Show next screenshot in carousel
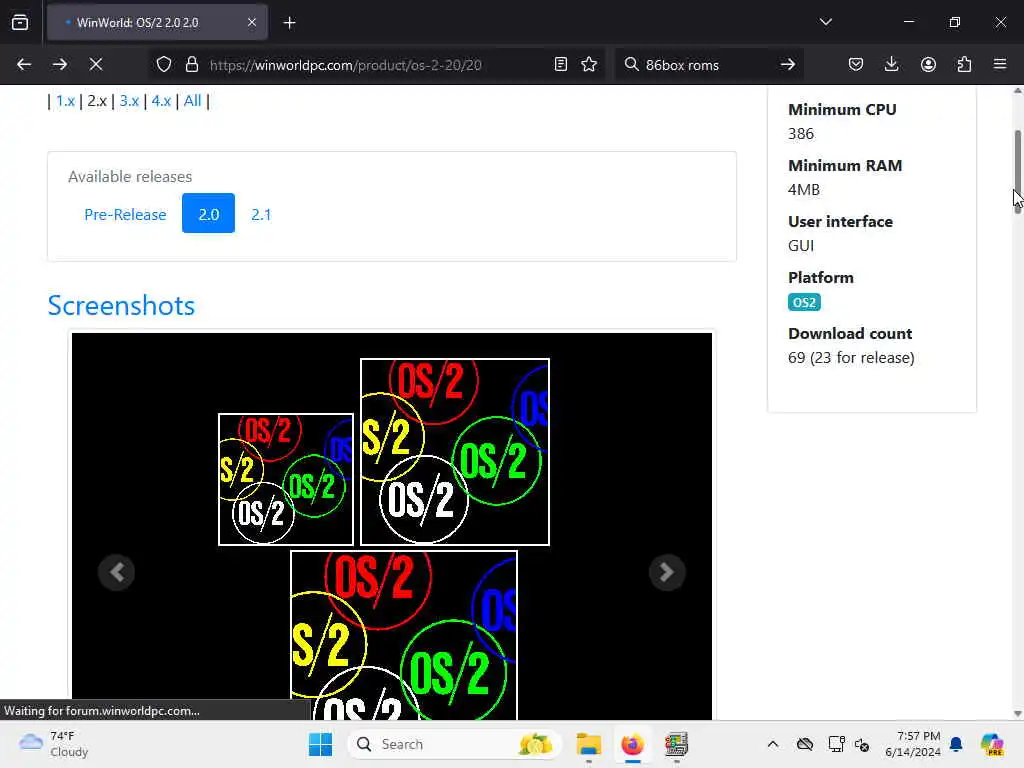1024x768 pixels. [x=667, y=572]
